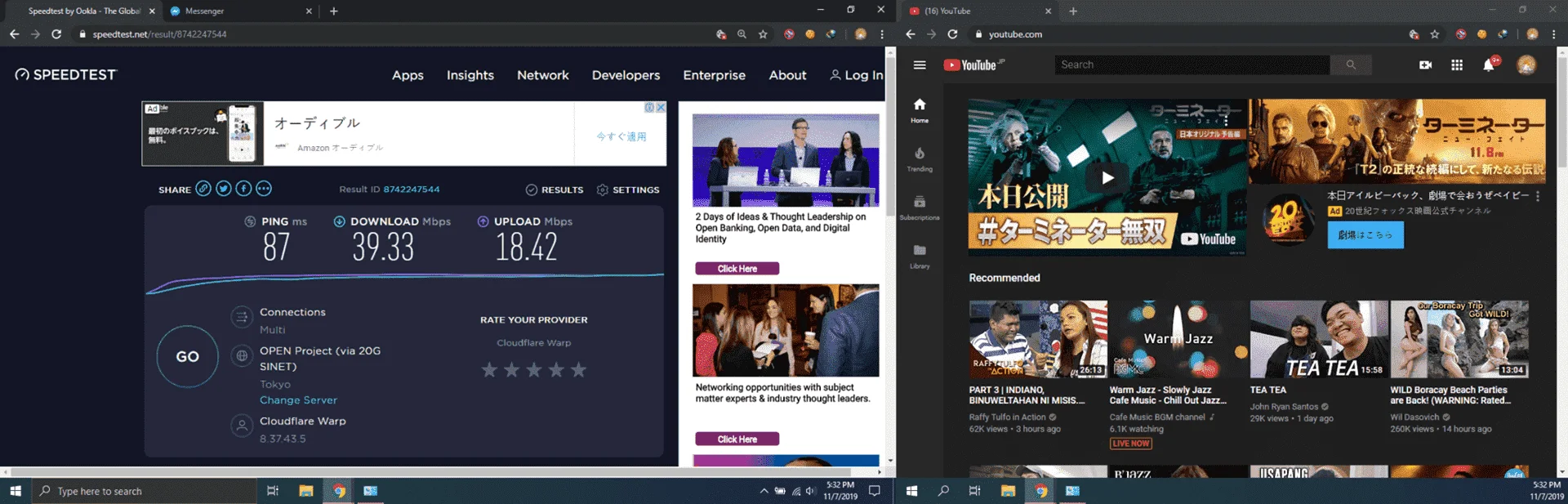1568x504 pixels.
Task: Click the YouTube create video camera icon
Action: click(1425, 65)
